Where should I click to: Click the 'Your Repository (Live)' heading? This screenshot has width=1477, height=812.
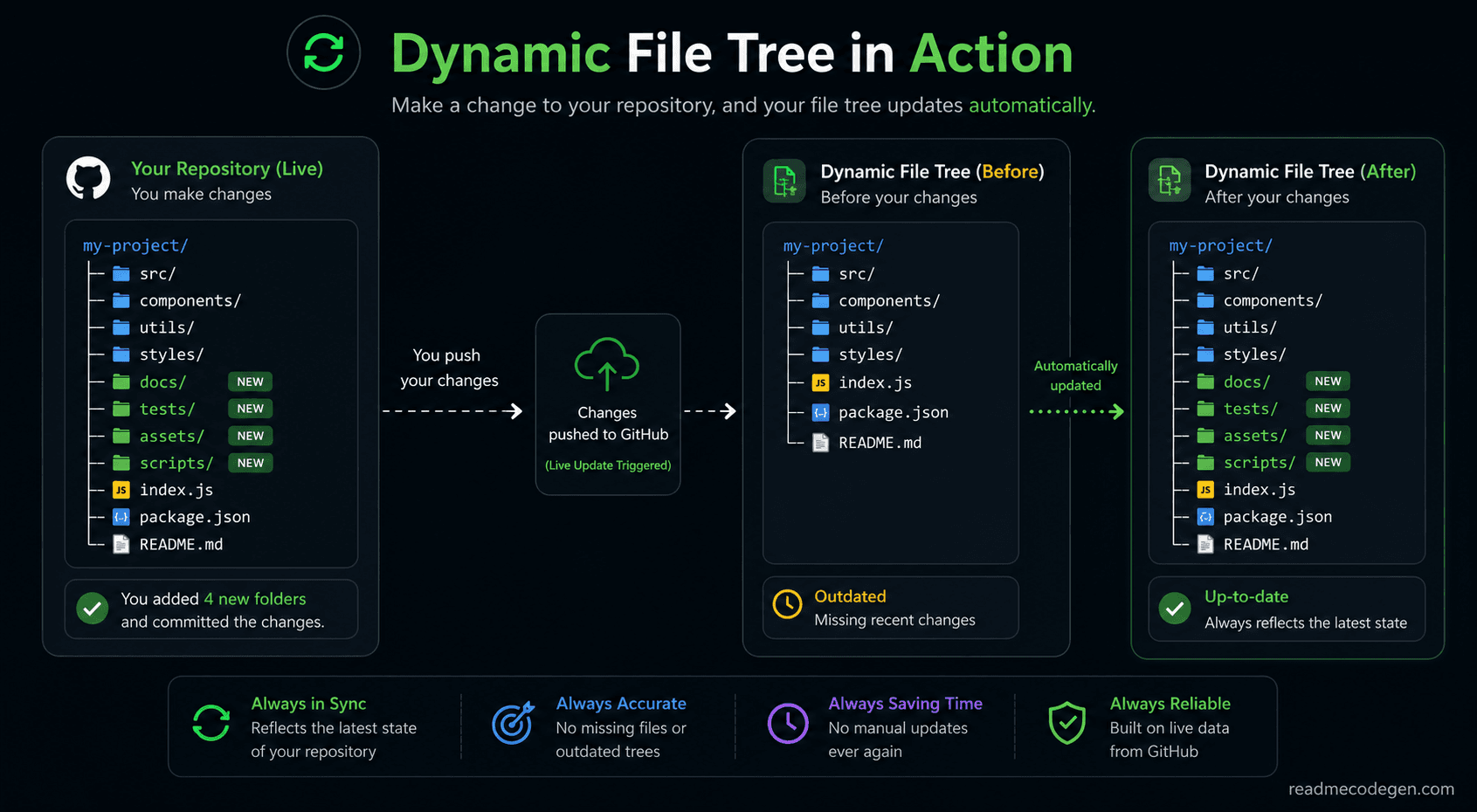click(227, 169)
